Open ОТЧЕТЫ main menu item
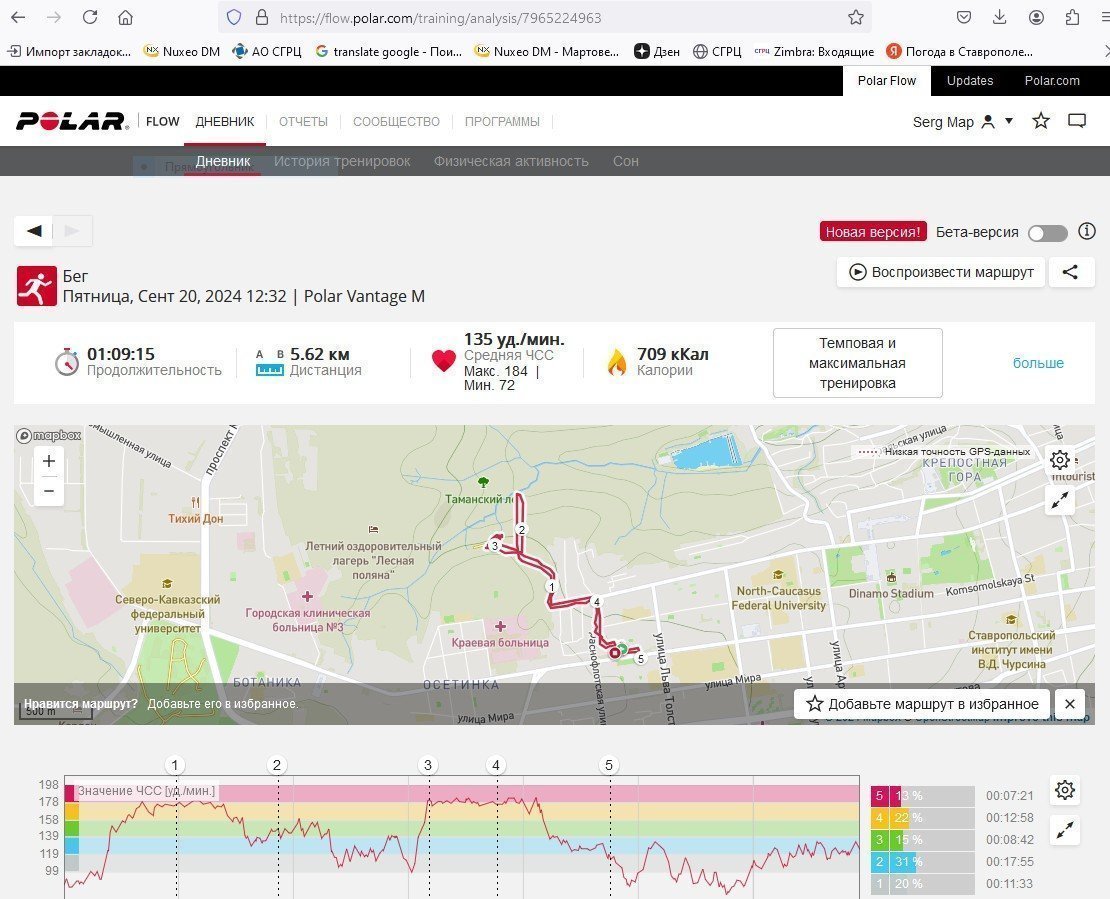The height and width of the screenshot is (899, 1110). tap(303, 122)
